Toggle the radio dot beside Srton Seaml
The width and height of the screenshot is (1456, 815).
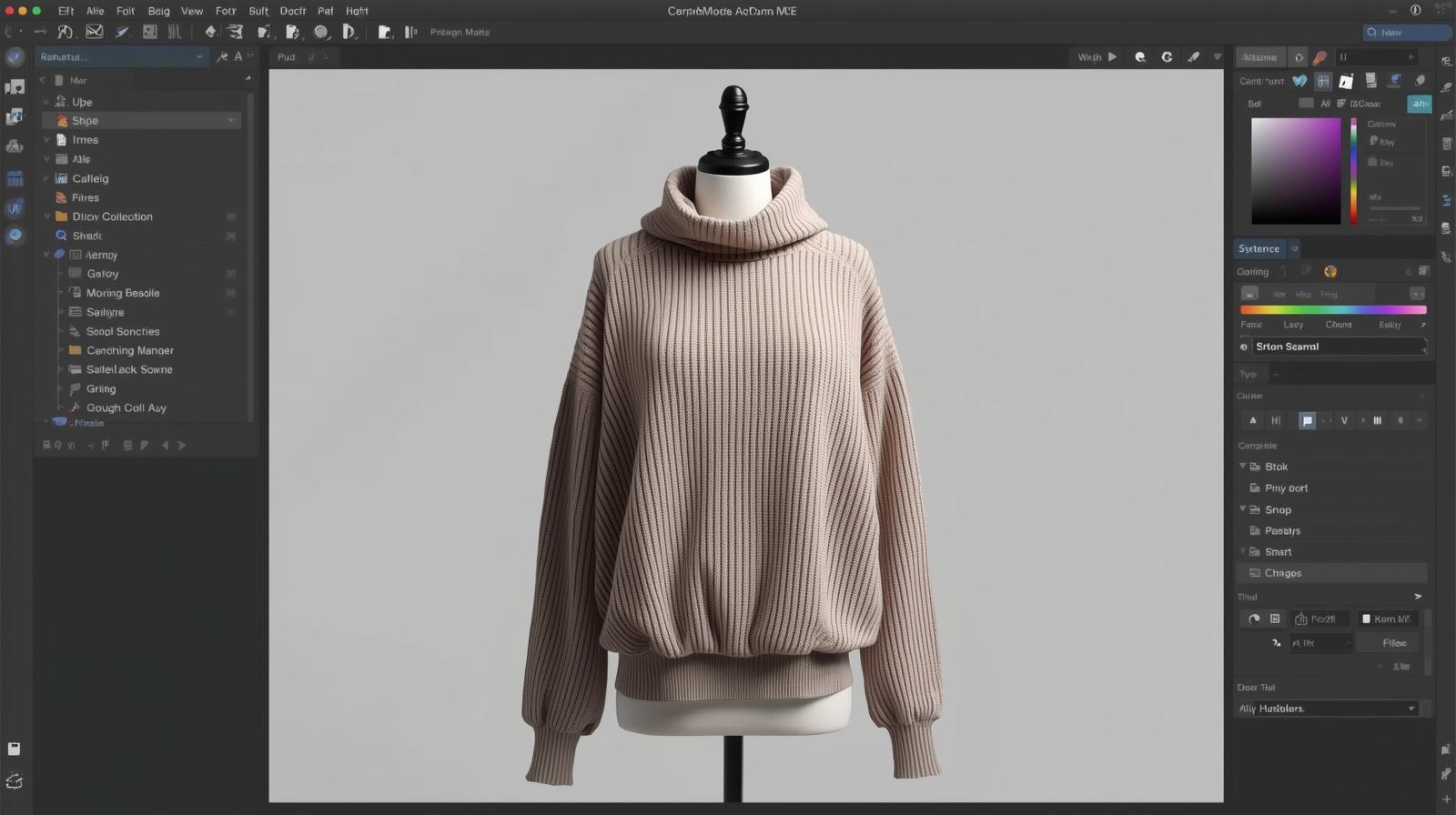1244,347
